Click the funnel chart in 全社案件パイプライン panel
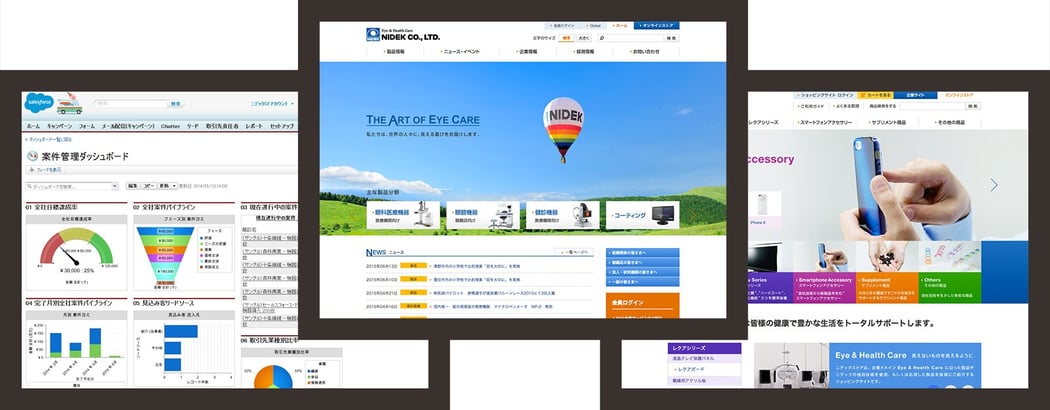Viewport: 1050px width, 410px height. 165,255
